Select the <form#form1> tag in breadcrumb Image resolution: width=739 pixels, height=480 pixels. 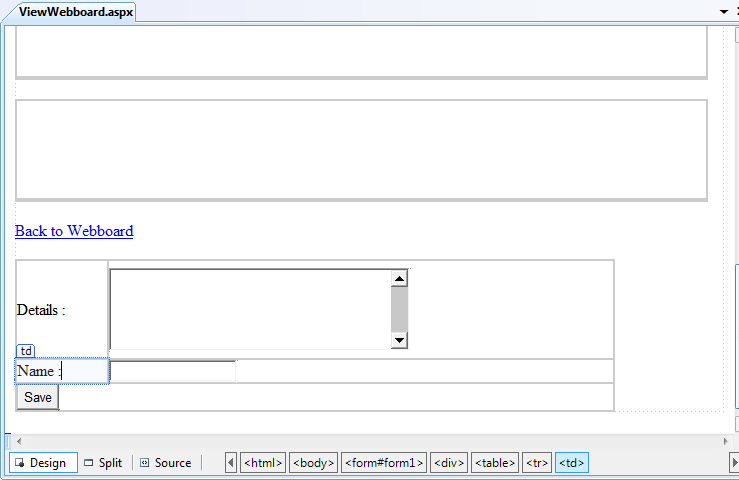[x=384, y=463]
